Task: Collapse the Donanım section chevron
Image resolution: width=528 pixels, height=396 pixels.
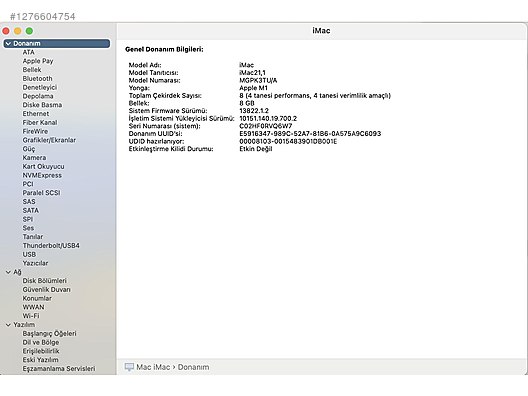Action: pos(8,43)
